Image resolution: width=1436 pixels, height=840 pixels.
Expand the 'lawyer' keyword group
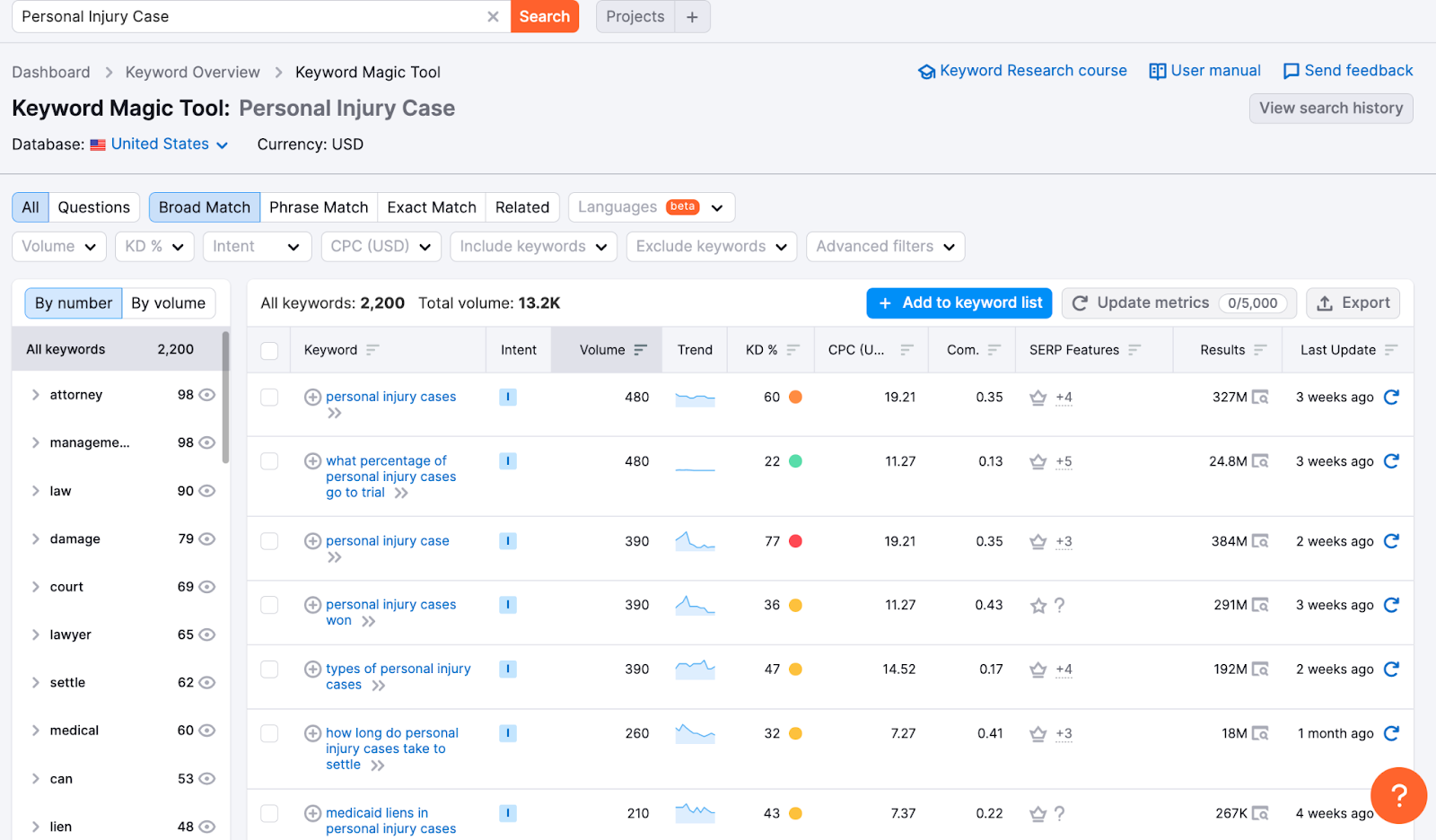tap(36, 634)
